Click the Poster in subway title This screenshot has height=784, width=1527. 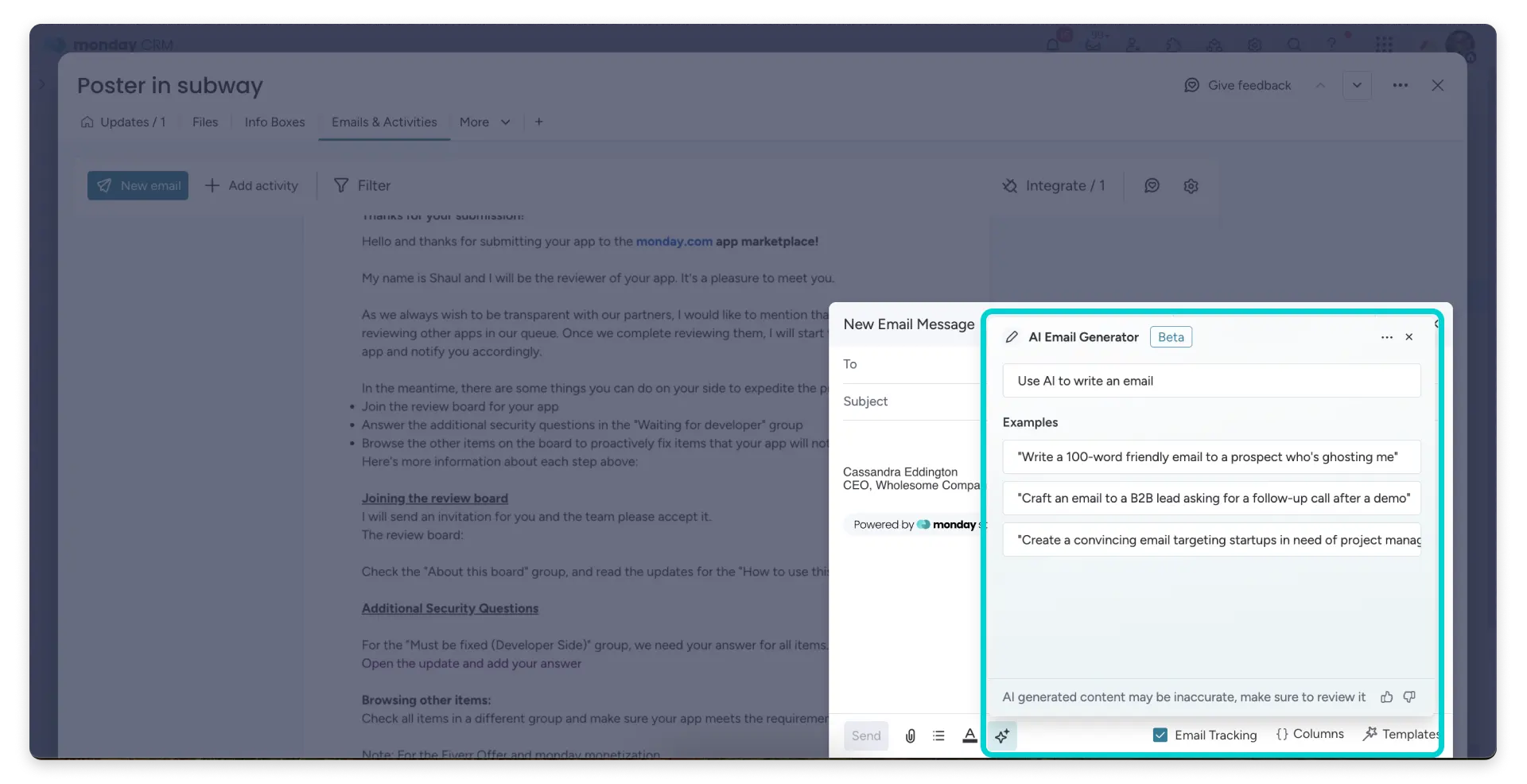click(170, 85)
